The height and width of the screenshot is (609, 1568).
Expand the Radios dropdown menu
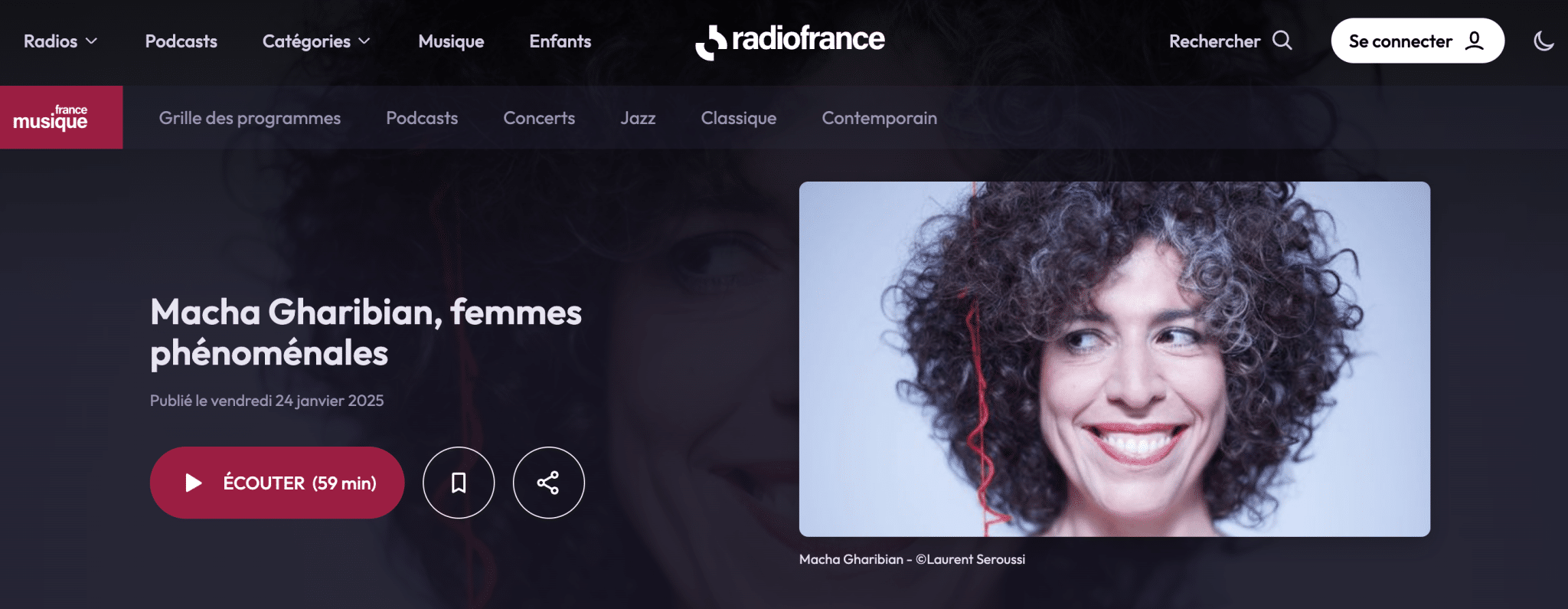tap(60, 41)
